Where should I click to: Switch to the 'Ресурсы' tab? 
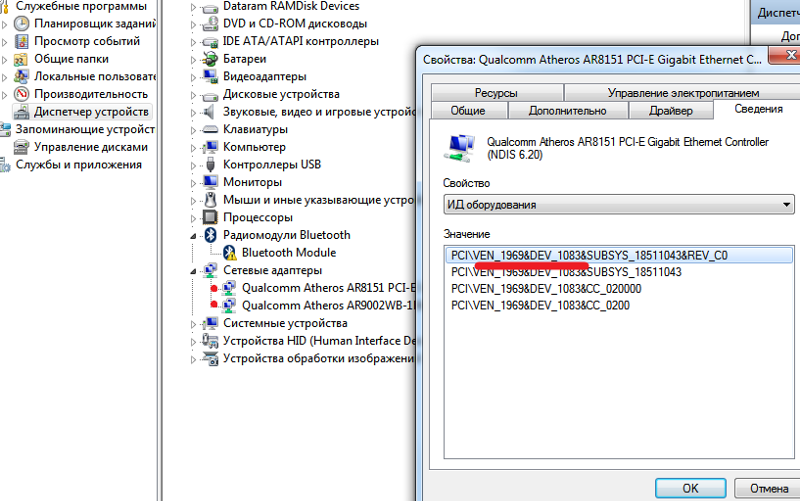pyautogui.click(x=497, y=93)
